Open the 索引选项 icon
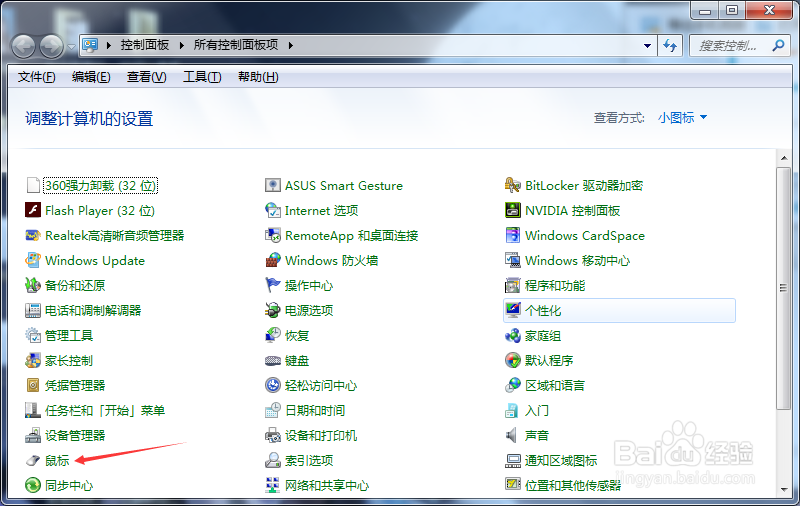The width and height of the screenshot is (800, 506). click(273, 460)
